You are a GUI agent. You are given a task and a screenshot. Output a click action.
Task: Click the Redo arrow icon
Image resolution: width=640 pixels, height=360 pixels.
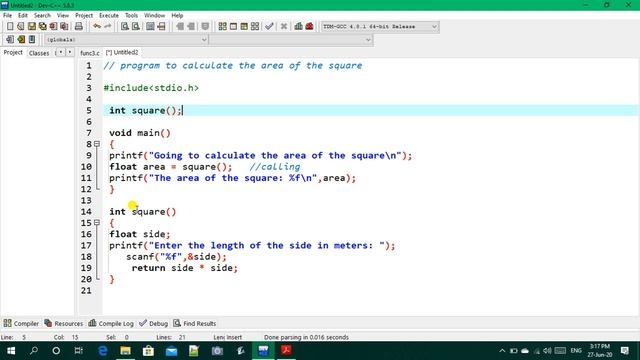(108, 27)
